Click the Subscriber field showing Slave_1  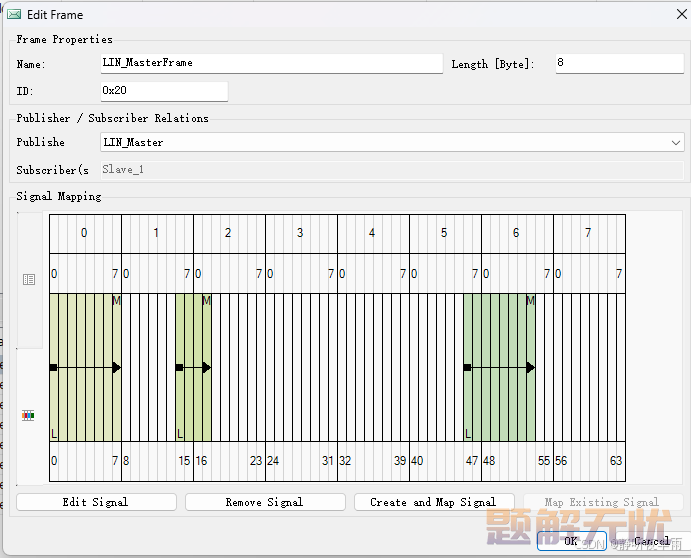tap(392, 170)
